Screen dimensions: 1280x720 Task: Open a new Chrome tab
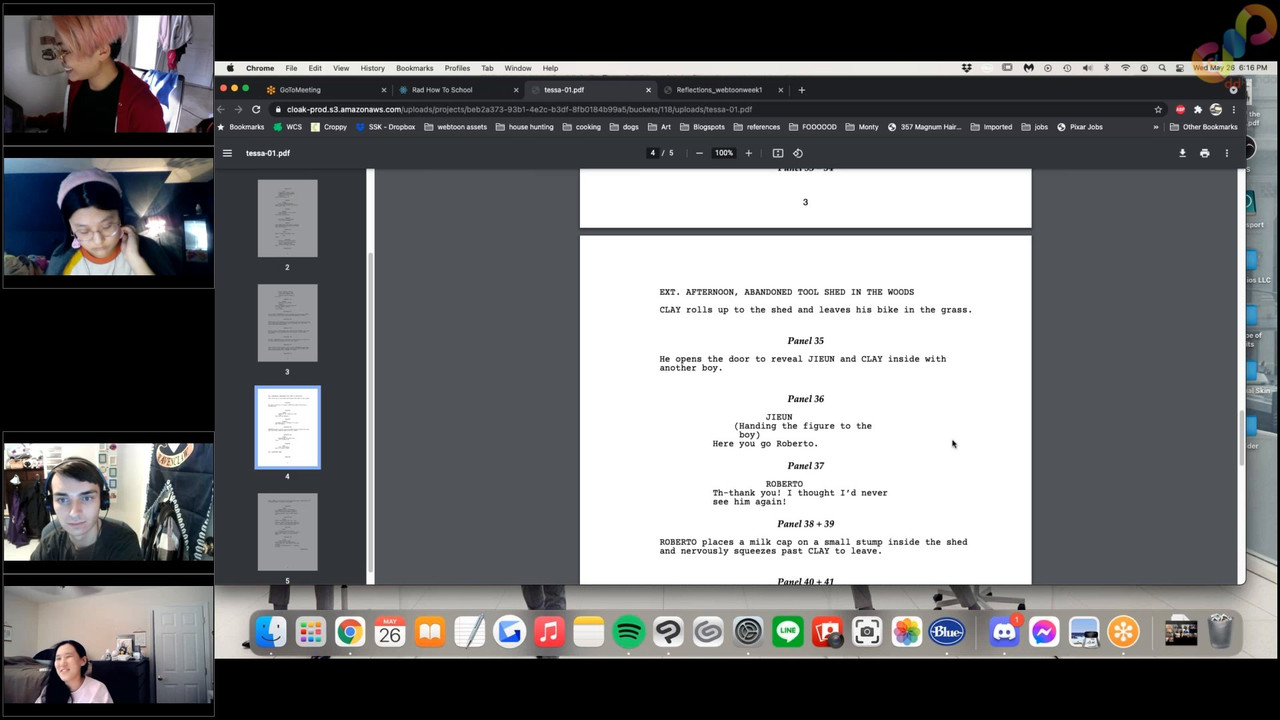pos(801,90)
